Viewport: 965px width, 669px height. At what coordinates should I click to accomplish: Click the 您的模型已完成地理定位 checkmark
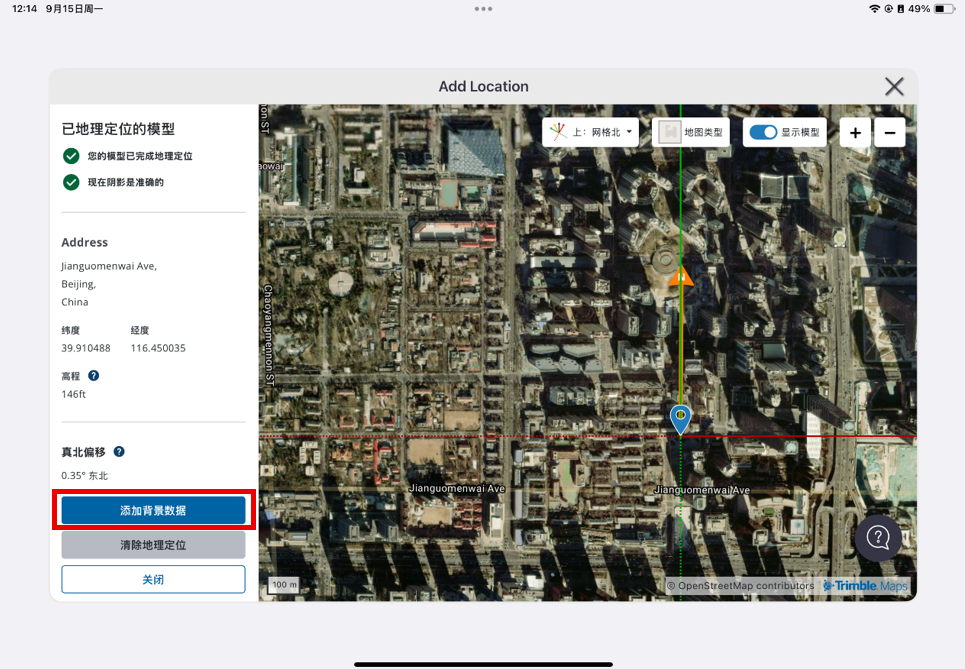coord(71,156)
